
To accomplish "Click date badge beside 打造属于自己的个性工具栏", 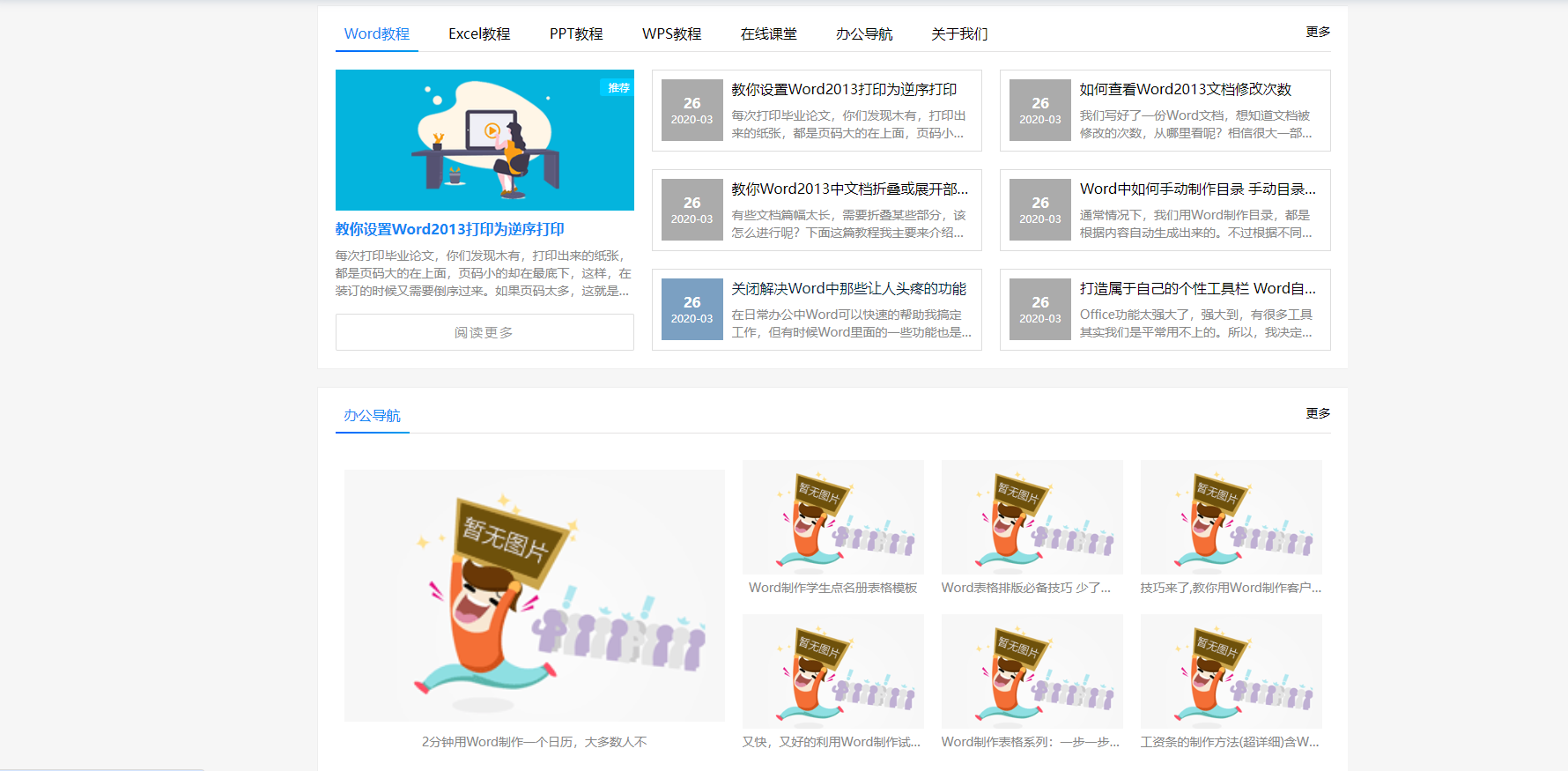I will click(x=1040, y=309).
